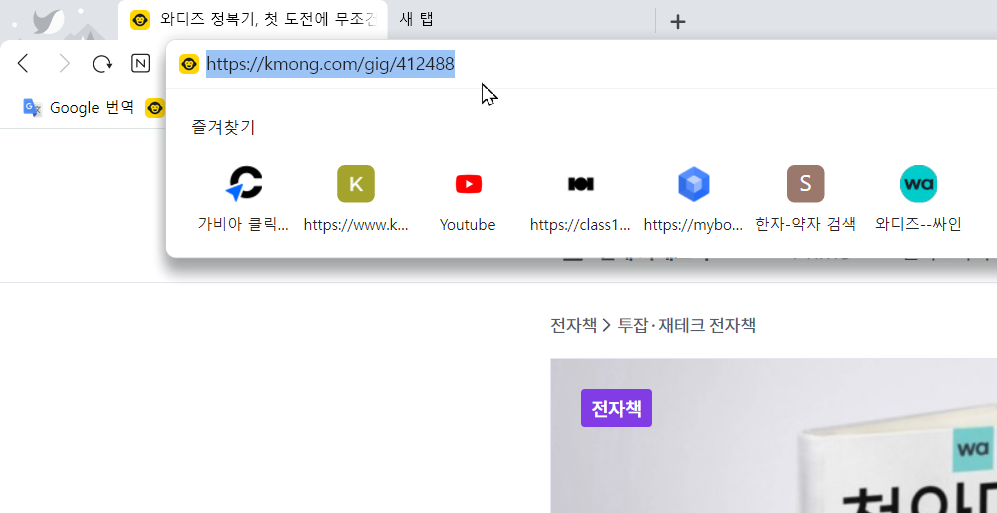This screenshot has width=997, height=513.
Task: Open the Google 번역 bookmark
Action: [79, 107]
